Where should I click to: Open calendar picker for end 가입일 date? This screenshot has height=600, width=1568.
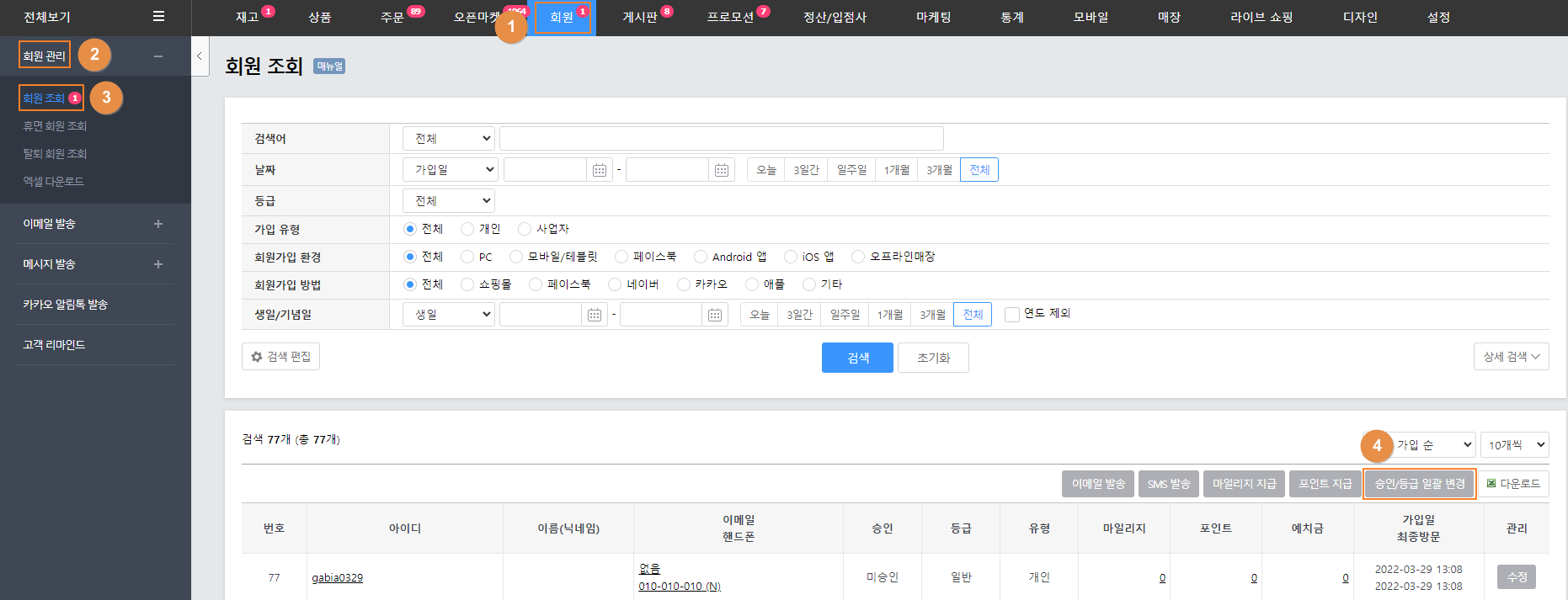(x=722, y=170)
